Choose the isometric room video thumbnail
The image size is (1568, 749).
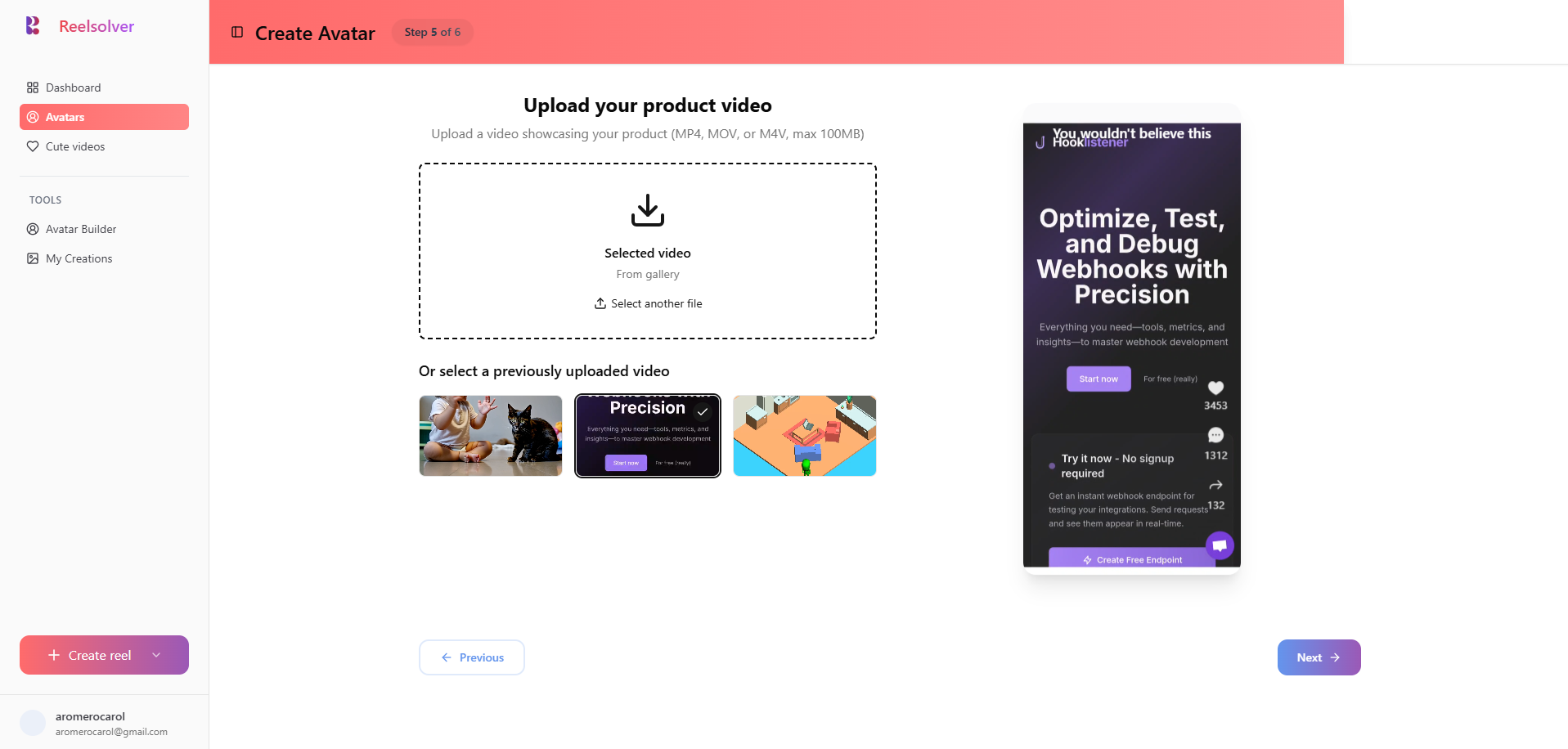point(805,436)
